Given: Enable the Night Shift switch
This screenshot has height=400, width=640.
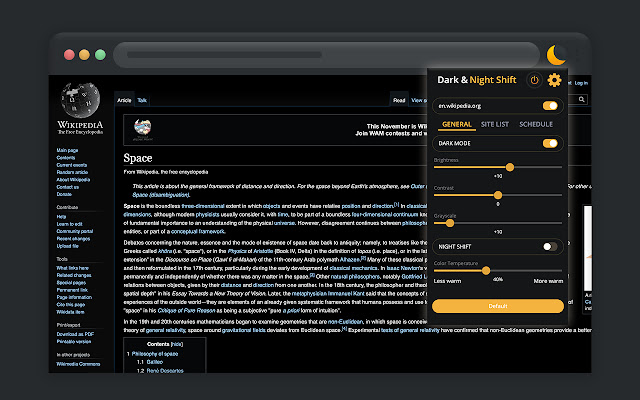Looking at the screenshot, I should (x=550, y=247).
